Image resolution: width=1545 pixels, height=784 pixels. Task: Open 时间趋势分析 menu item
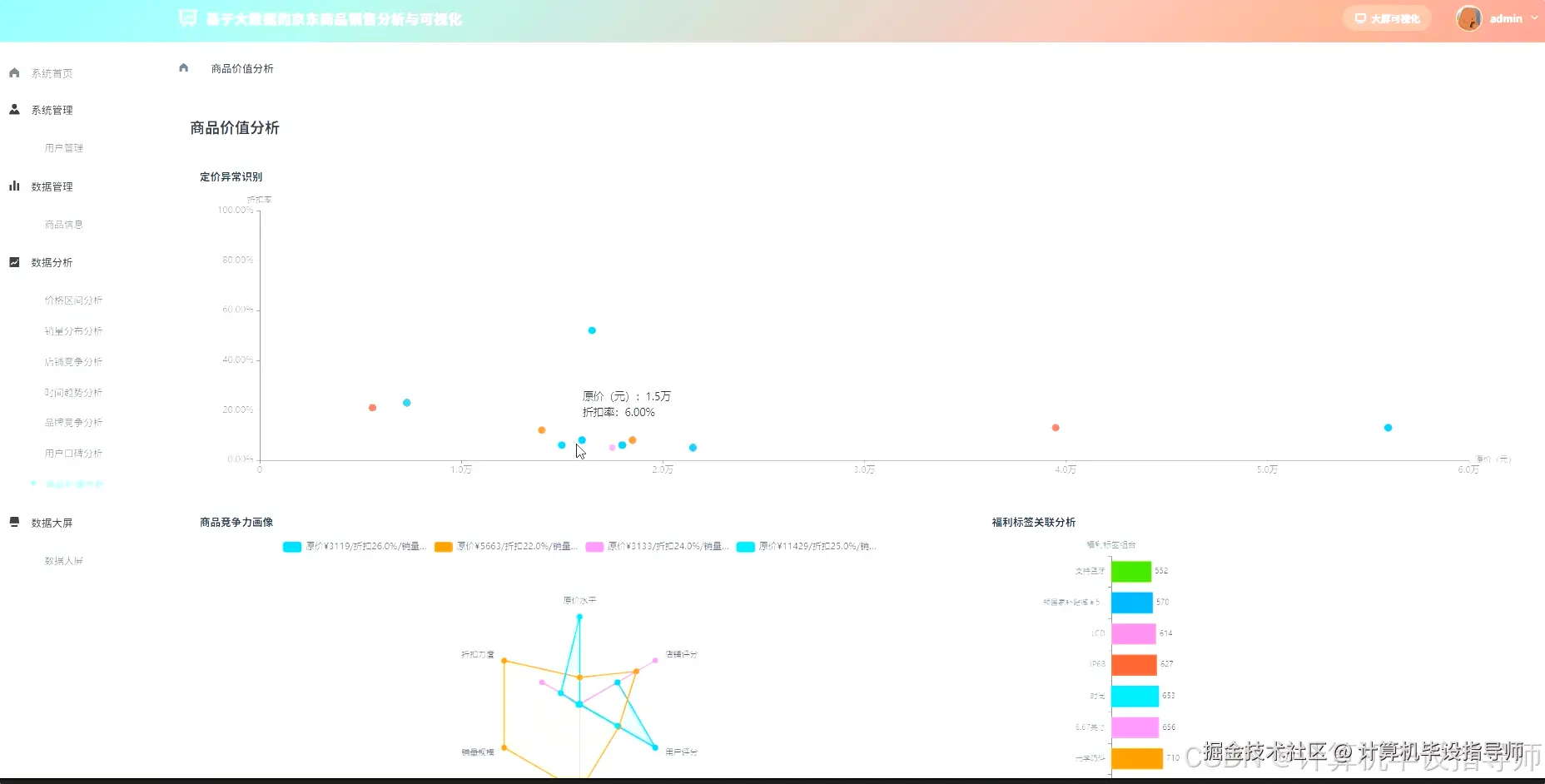tap(73, 393)
